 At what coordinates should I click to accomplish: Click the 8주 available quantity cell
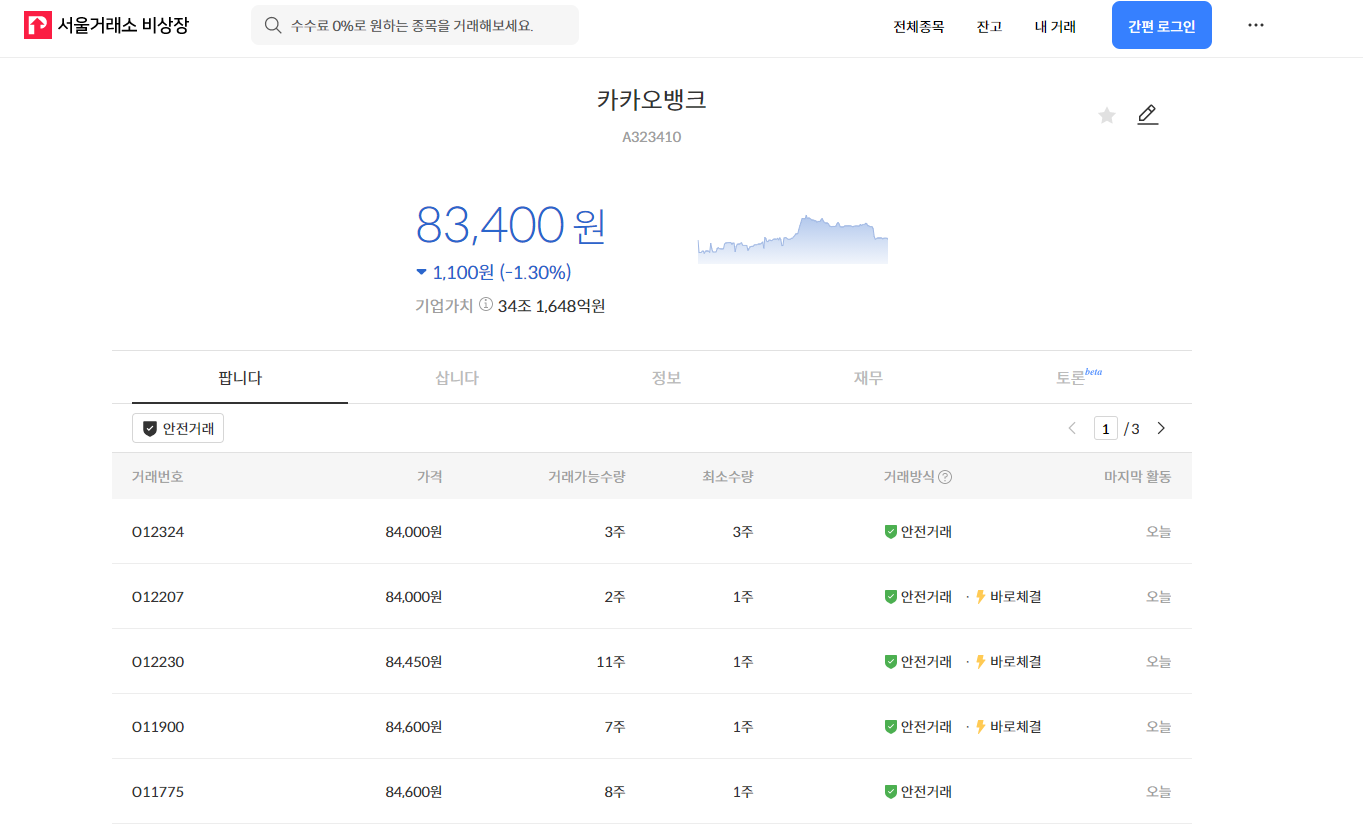click(615, 792)
